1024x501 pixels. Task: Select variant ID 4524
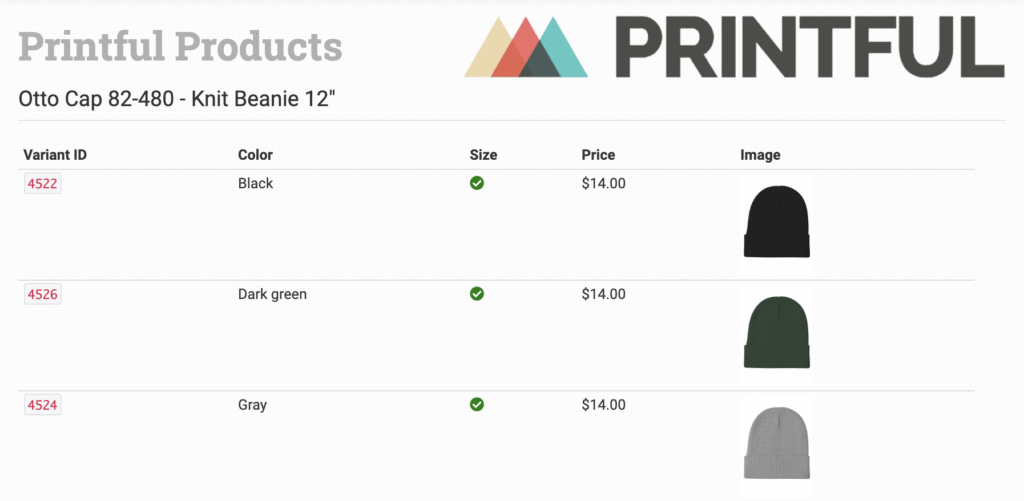coord(43,406)
